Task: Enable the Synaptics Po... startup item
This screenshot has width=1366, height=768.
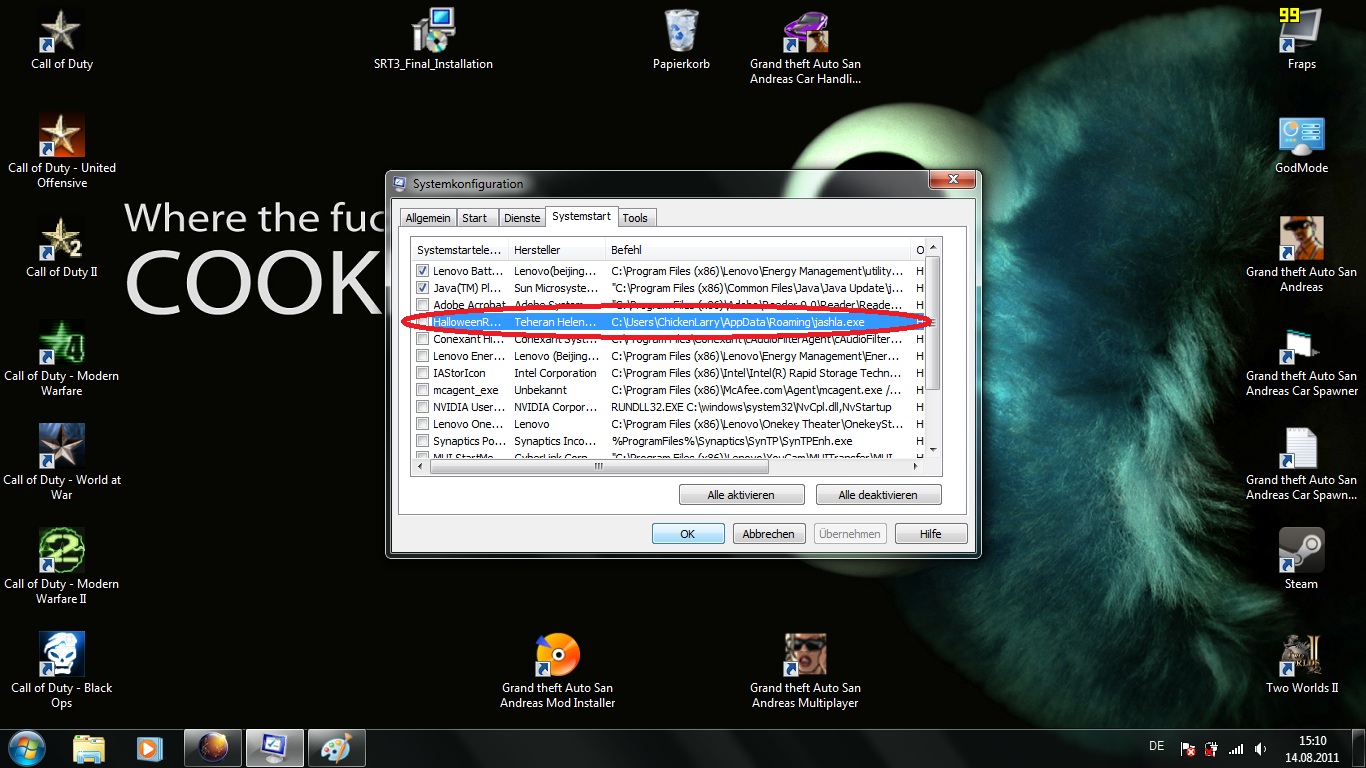Action: click(423, 441)
